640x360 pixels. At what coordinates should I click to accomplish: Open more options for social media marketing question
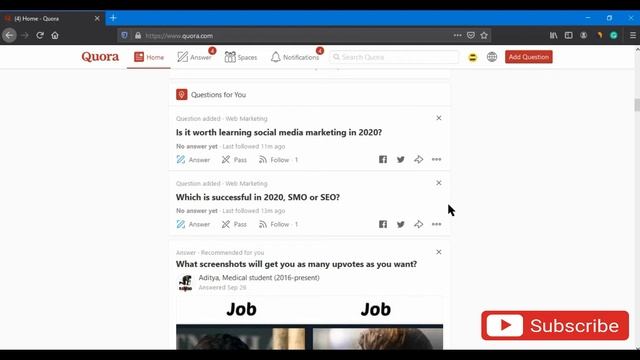point(436,160)
